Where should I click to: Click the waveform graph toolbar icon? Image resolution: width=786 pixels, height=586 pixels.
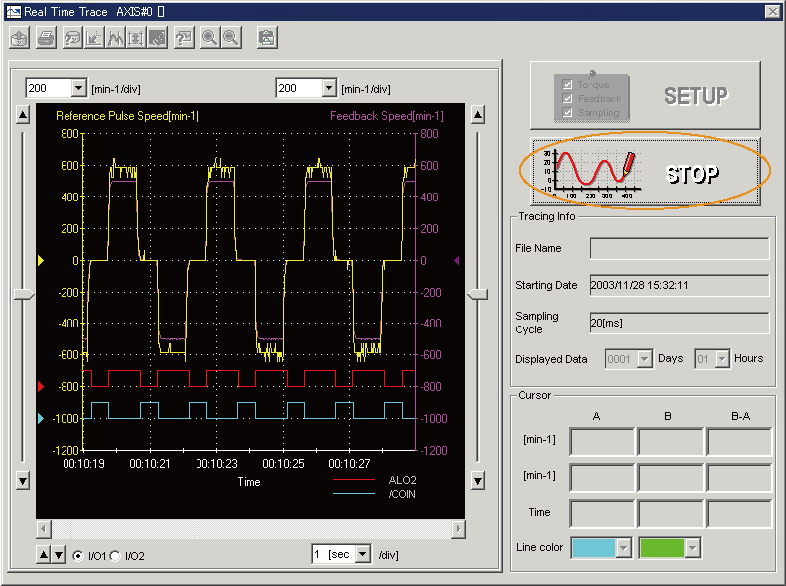[116, 38]
